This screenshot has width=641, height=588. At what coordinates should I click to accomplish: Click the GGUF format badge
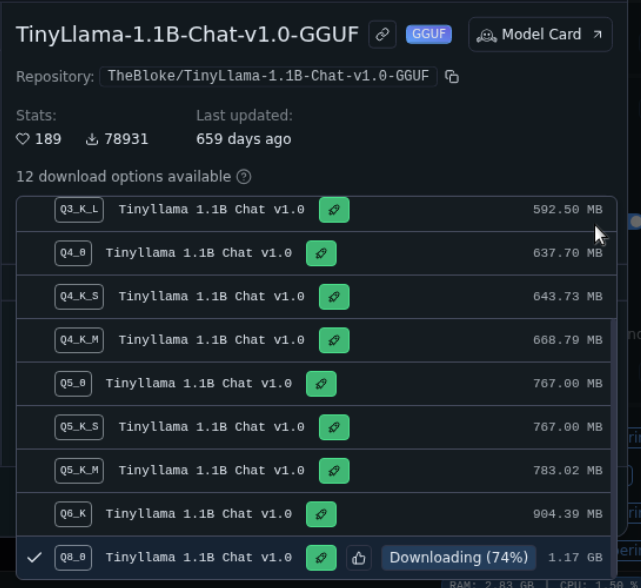(429, 35)
